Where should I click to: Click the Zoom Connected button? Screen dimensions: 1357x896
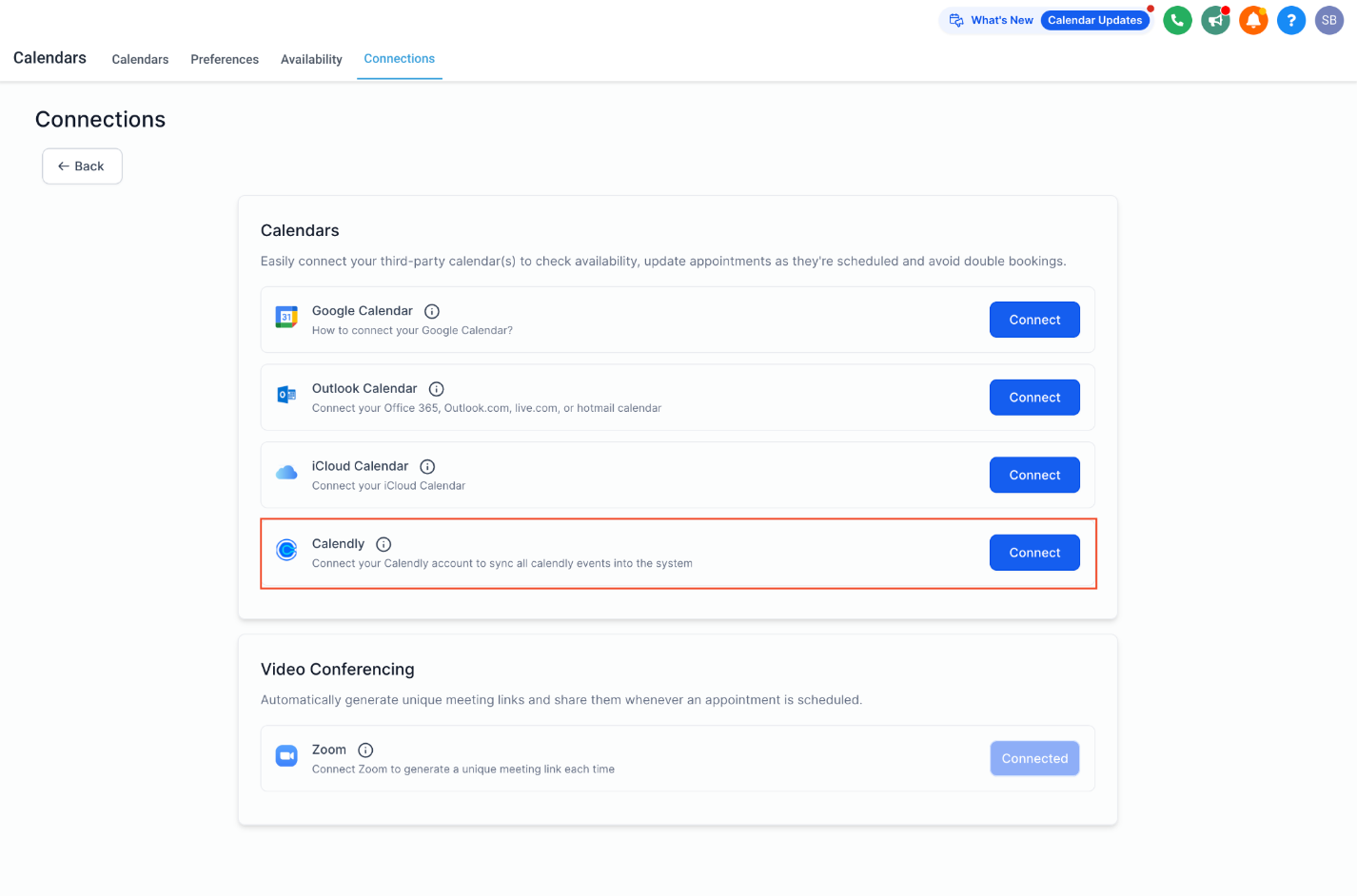coord(1034,758)
